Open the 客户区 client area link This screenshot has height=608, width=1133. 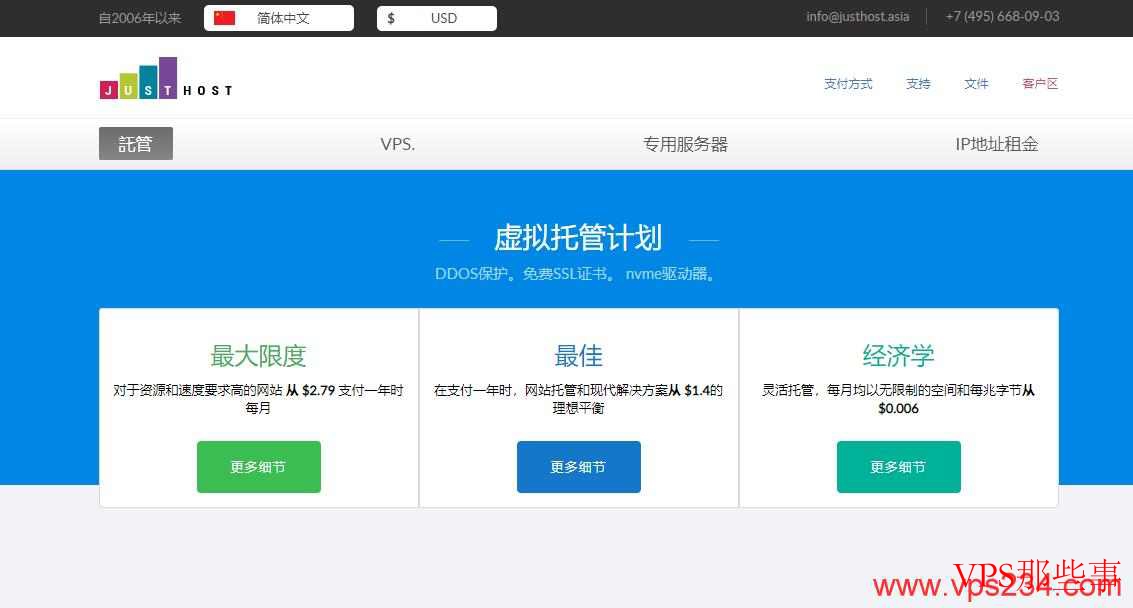1040,84
